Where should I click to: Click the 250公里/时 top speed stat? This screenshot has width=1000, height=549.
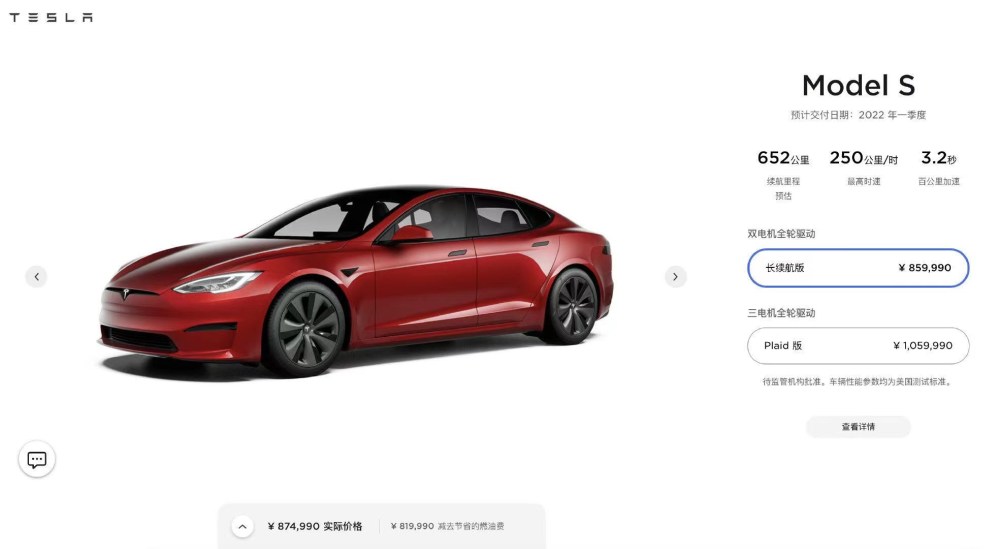864,157
